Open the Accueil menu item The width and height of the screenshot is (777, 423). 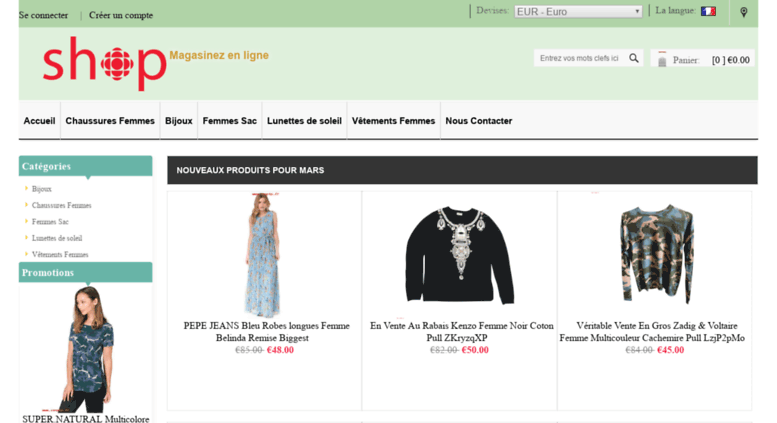click(39, 121)
